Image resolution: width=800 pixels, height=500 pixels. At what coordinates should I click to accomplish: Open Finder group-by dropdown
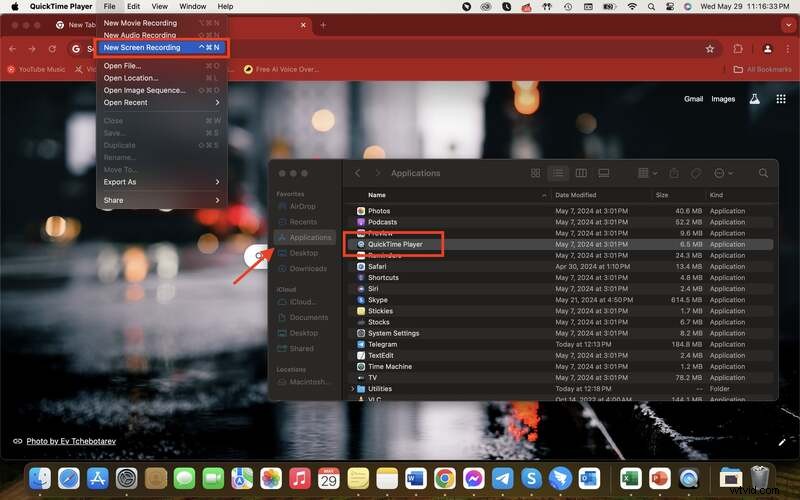tap(647, 173)
